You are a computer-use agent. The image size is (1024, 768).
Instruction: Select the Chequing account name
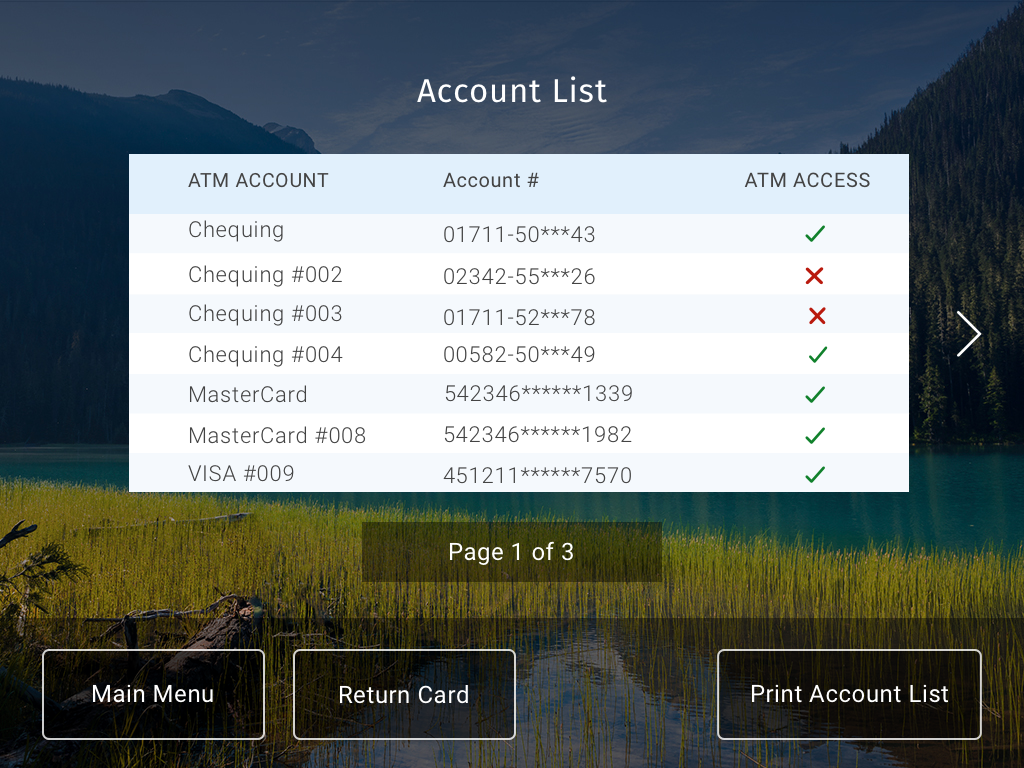point(236,230)
